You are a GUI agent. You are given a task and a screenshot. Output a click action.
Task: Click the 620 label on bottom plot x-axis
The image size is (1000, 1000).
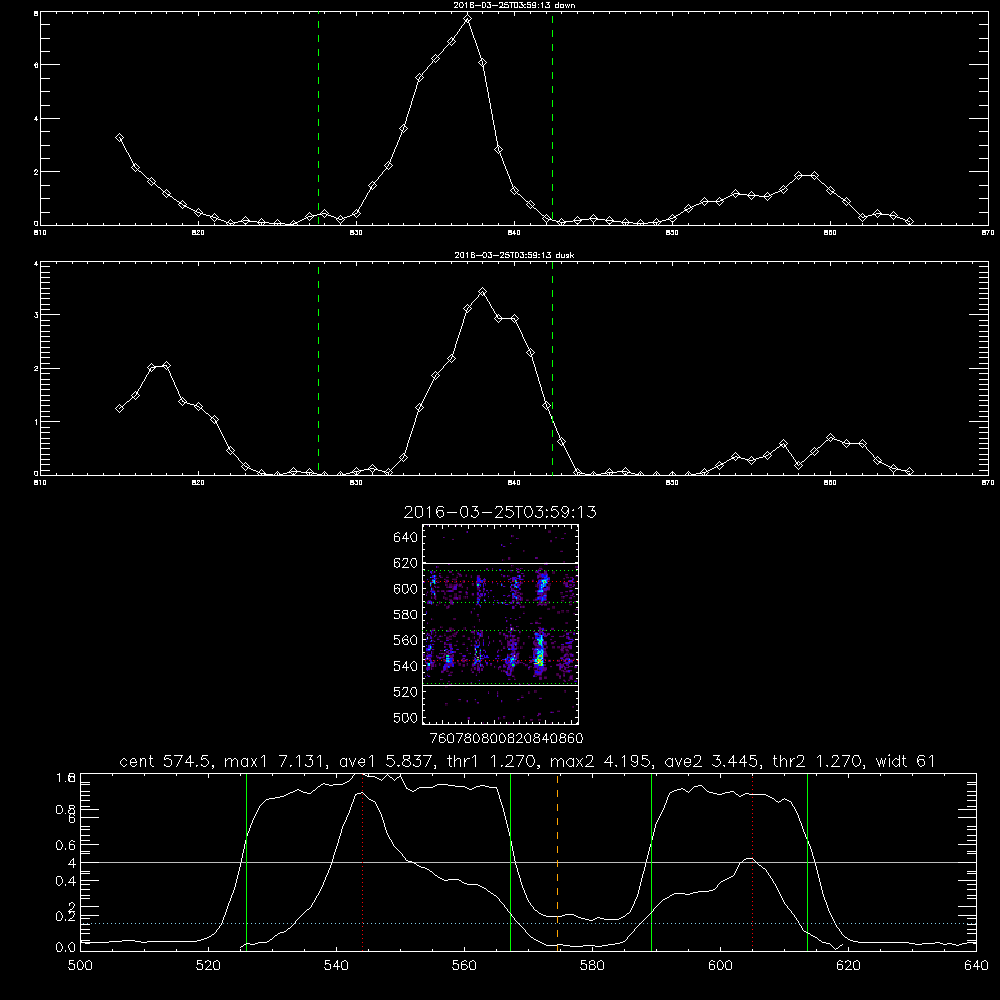pyautogui.click(x=848, y=965)
